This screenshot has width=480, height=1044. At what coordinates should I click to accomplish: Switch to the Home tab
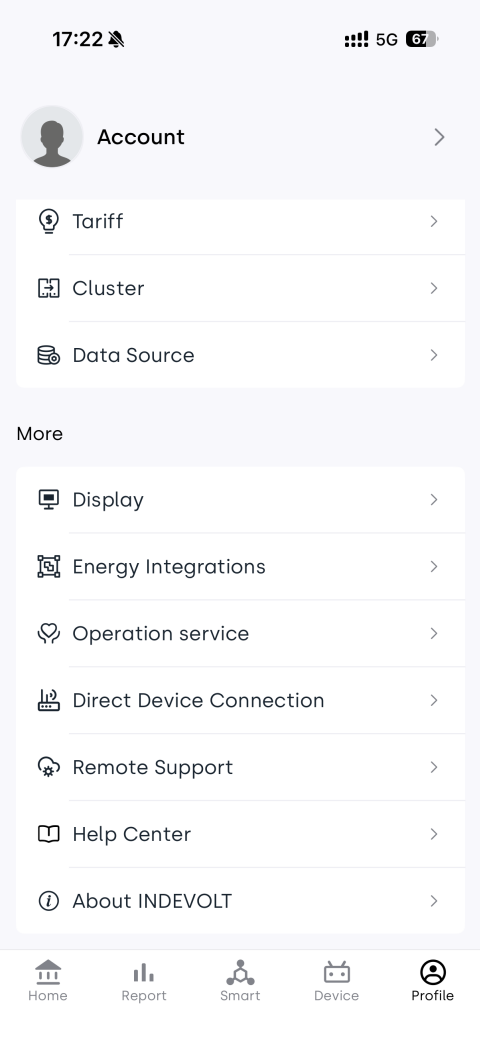(48, 981)
